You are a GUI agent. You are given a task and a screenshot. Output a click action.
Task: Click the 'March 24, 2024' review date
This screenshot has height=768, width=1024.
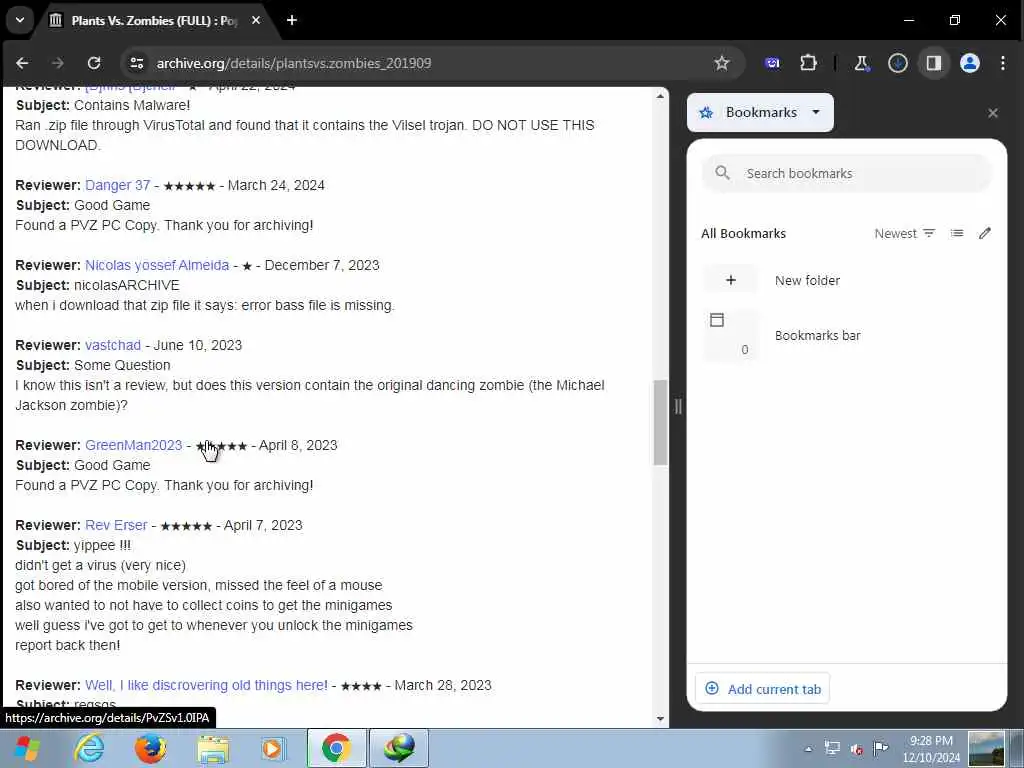click(276, 185)
